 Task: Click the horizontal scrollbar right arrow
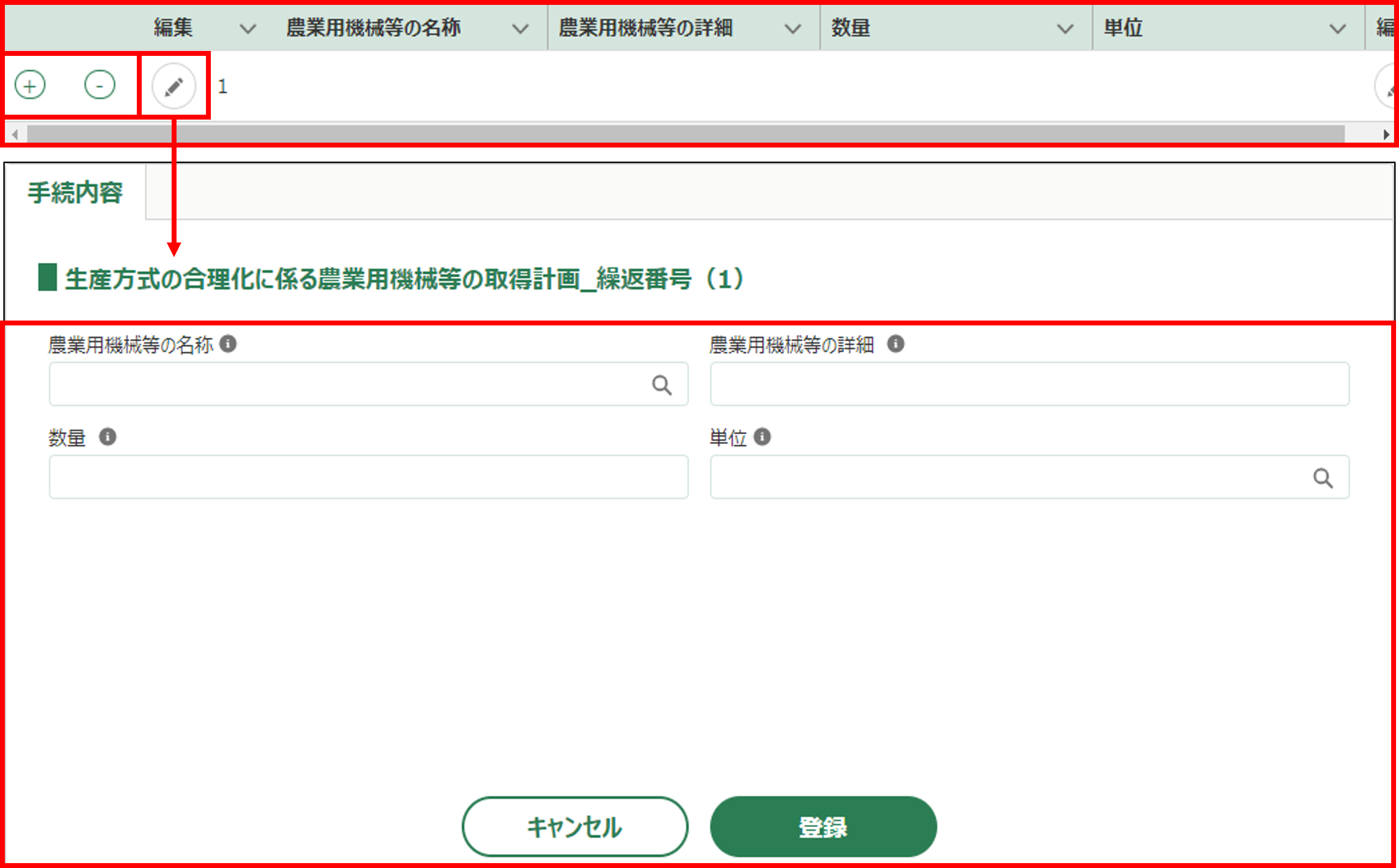[x=1386, y=135]
